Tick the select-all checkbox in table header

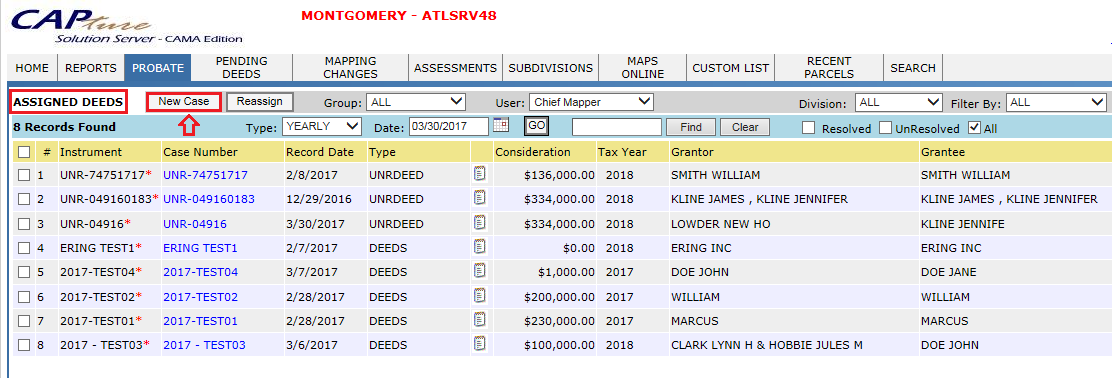[24, 152]
